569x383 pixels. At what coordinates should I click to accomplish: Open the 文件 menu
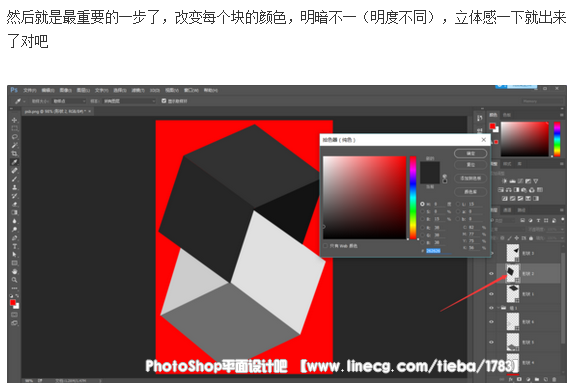pos(30,90)
